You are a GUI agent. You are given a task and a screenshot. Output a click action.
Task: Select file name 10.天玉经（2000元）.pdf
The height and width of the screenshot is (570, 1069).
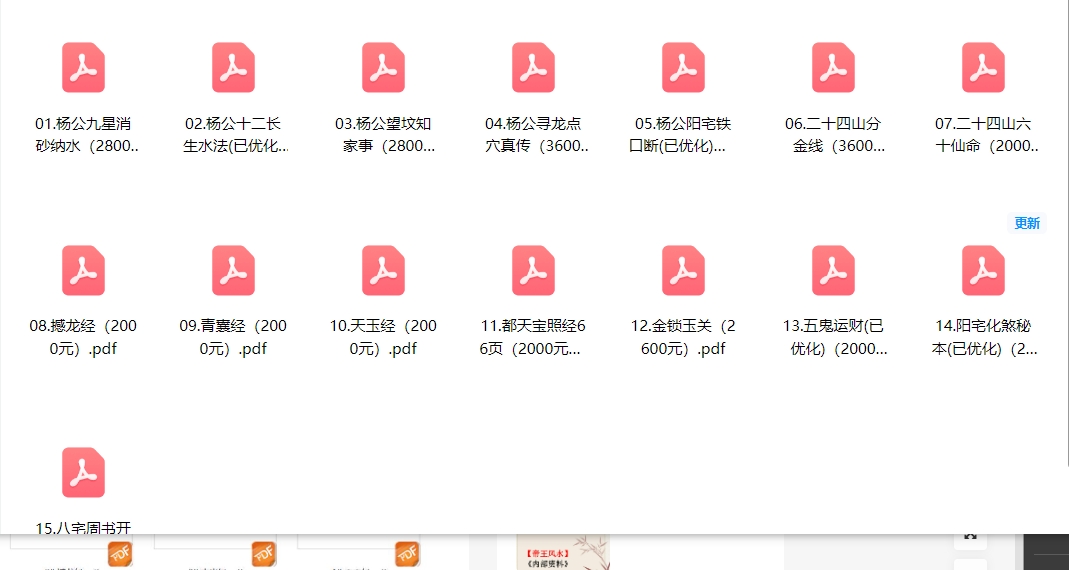click(x=383, y=338)
